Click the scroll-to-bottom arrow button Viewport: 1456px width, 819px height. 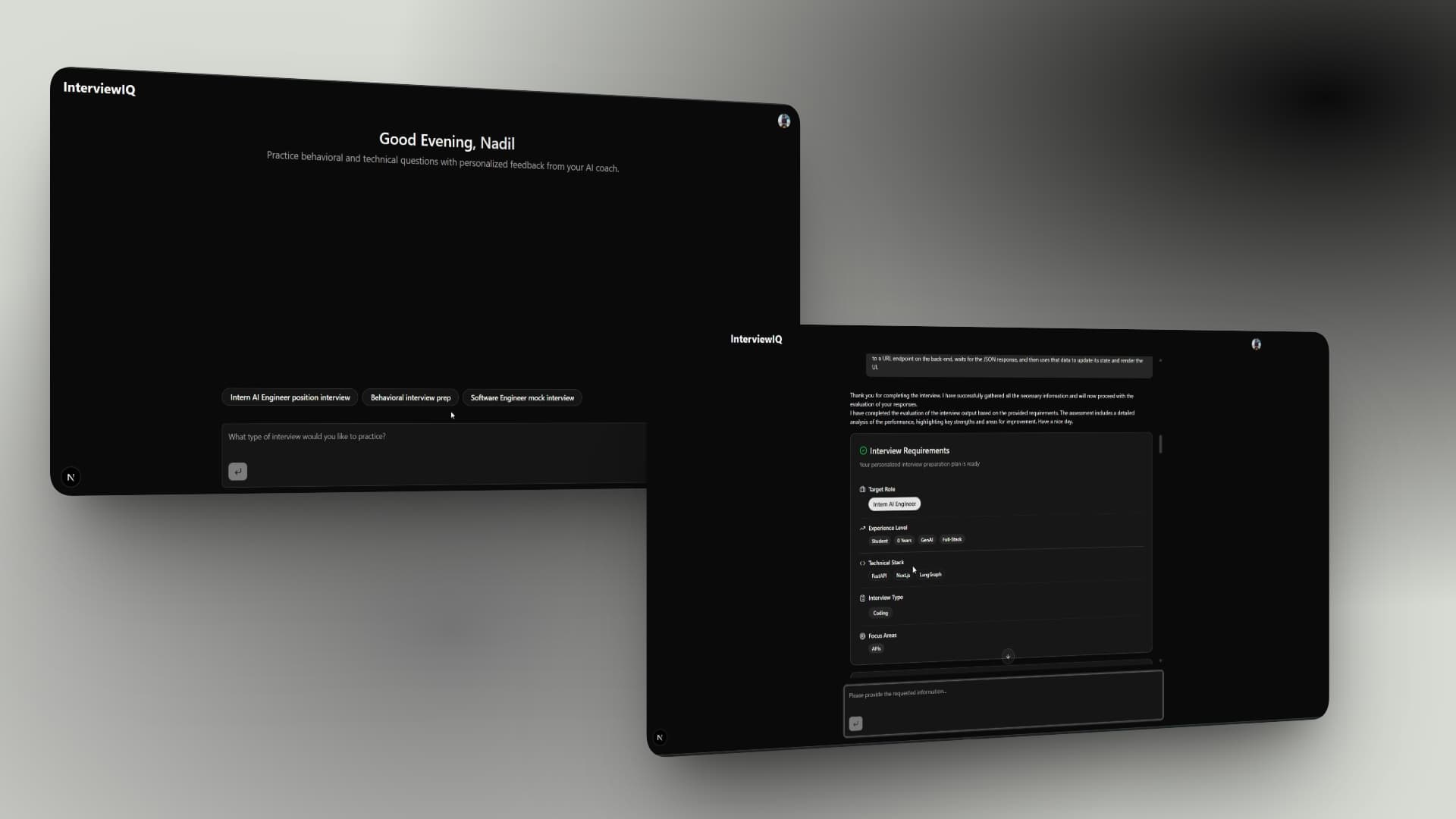point(1008,656)
